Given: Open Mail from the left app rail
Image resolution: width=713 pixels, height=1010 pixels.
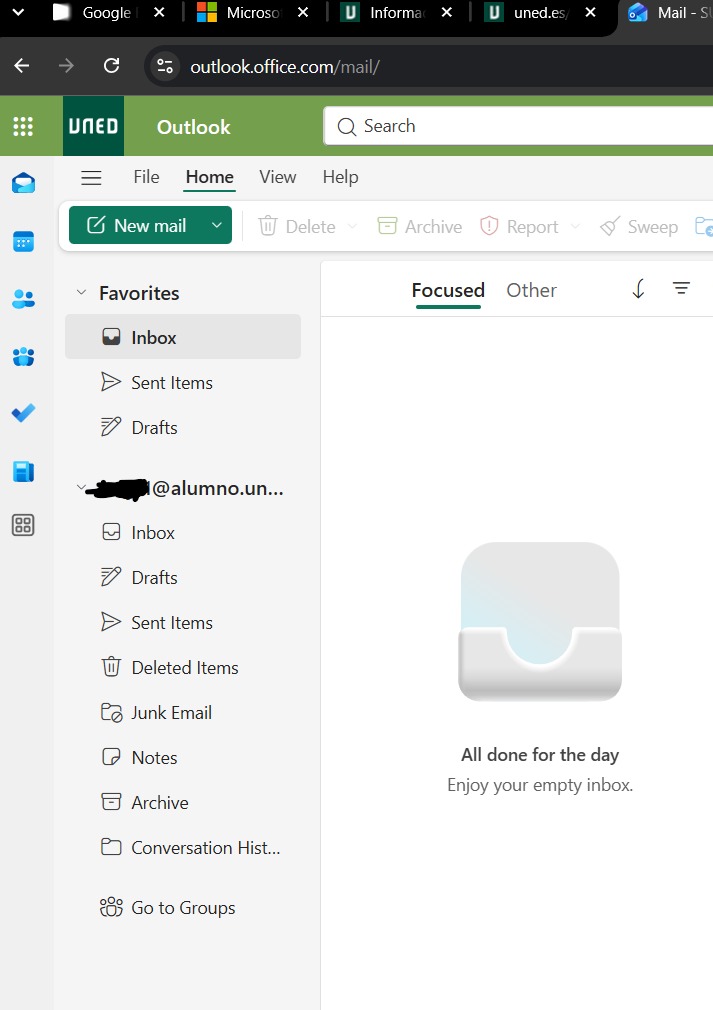Looking at the screenshot, I should click(x=23, y=184).
